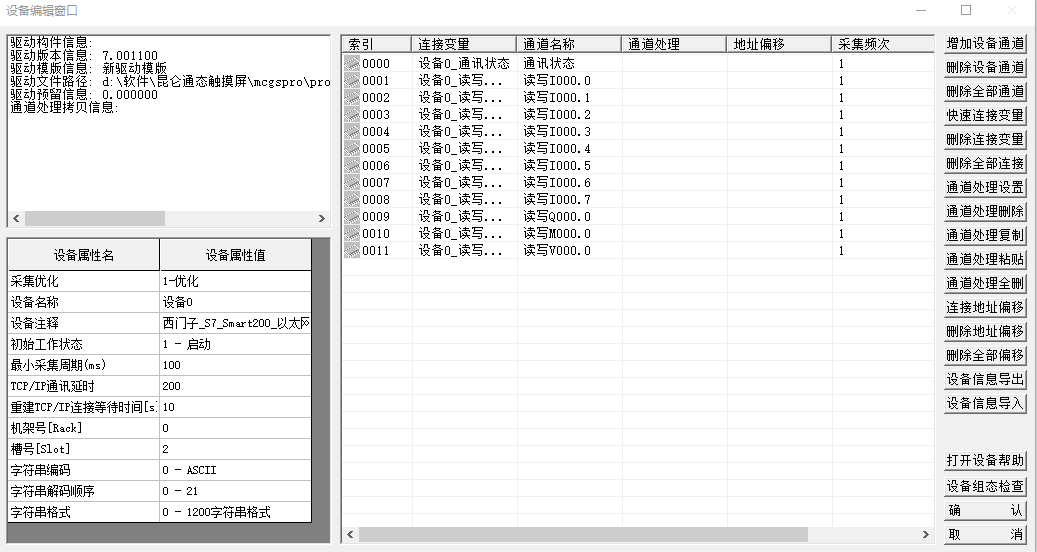The height and width of the screenshot is (552, 1037).
Task: Click the channel icon for row 0005
Action: [x=353, y=149]
